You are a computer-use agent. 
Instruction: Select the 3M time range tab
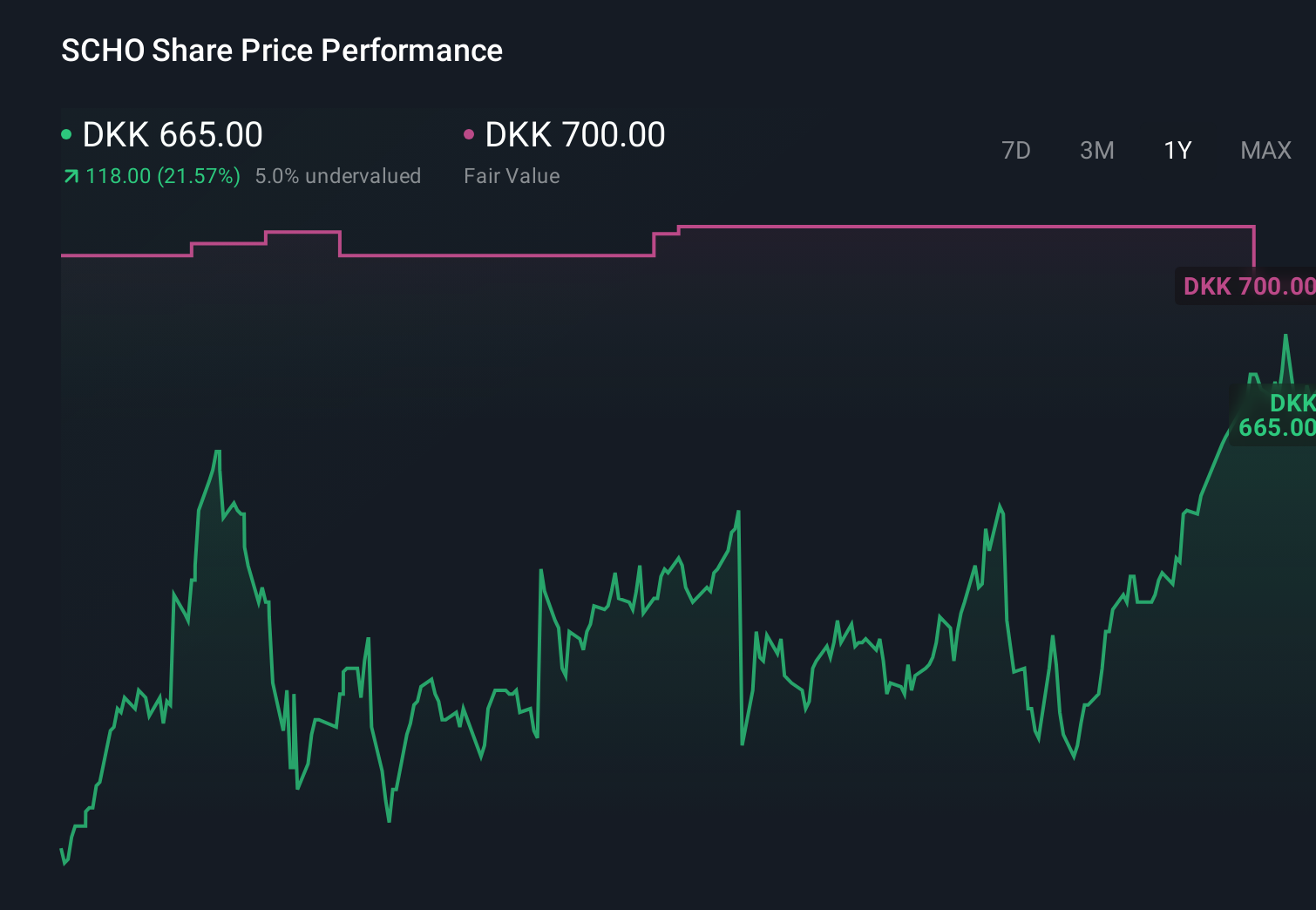[1096, 151]
